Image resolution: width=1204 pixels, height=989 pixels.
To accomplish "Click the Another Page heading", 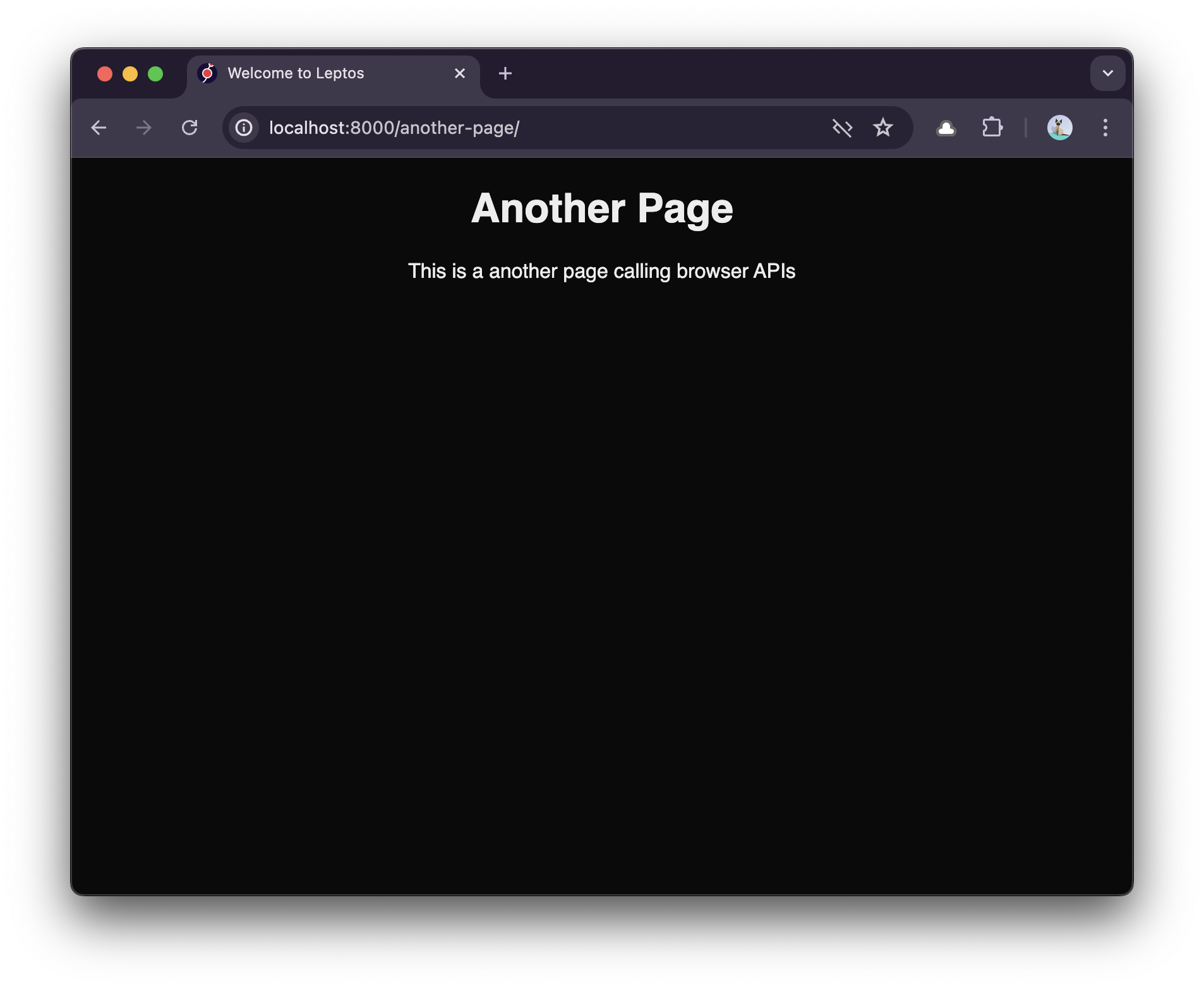I will [x=602, y=208].
